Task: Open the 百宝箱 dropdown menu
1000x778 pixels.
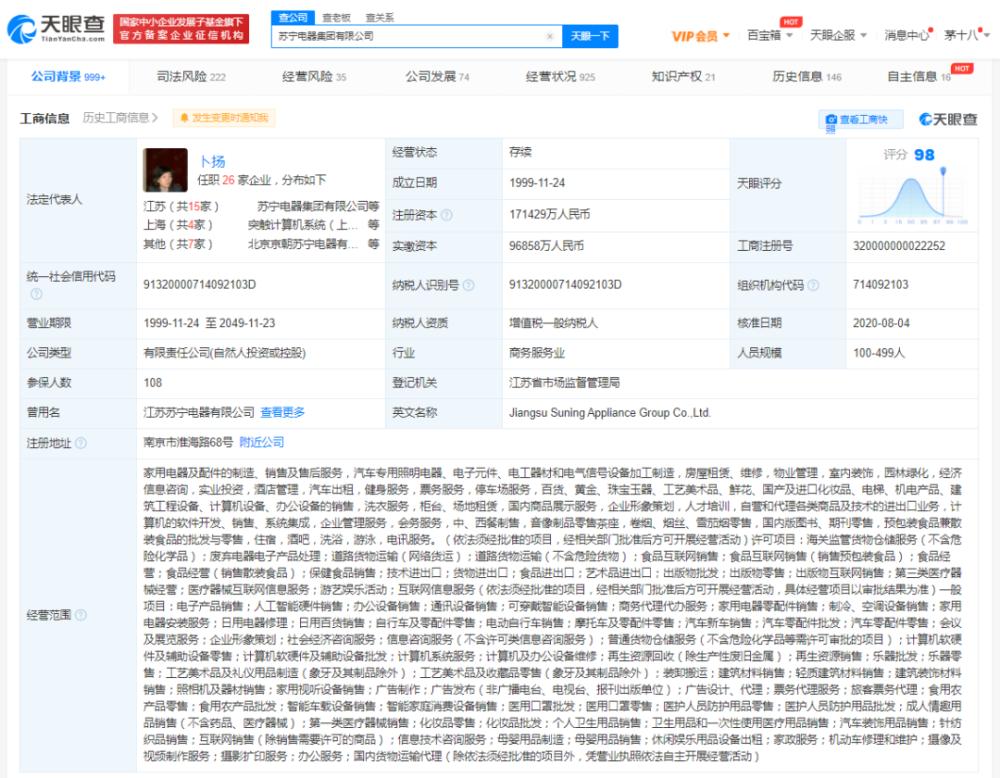Action: coord(770,36)
